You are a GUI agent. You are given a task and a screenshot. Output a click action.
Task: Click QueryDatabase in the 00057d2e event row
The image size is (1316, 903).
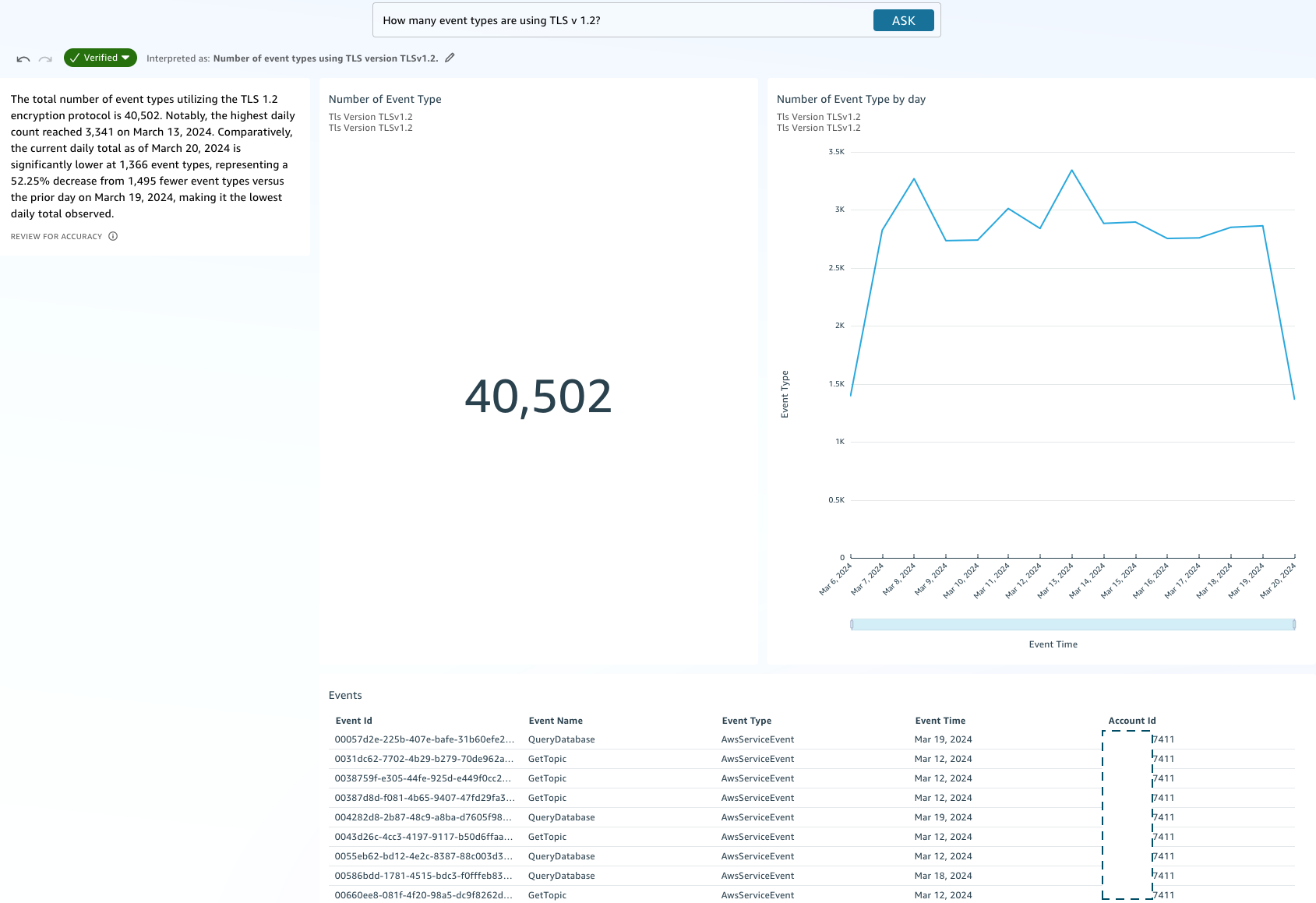tap(561, 739)
